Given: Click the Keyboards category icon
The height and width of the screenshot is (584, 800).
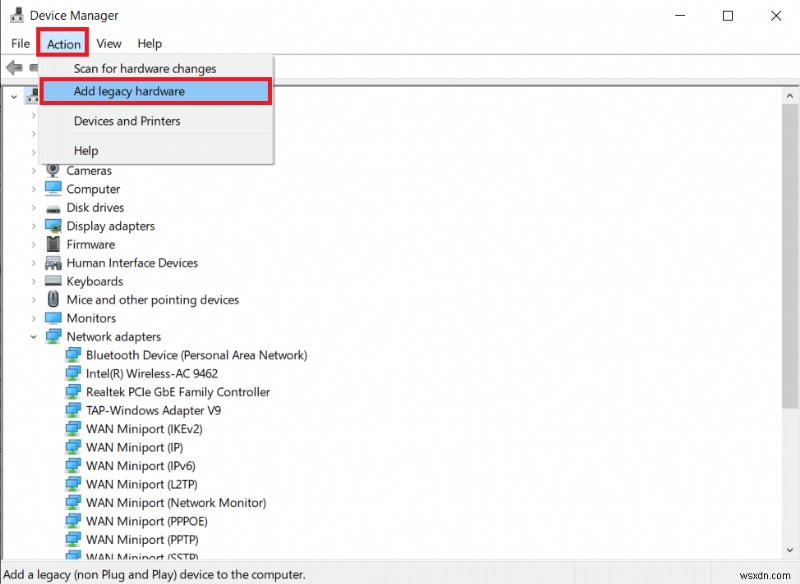Looking at the screenshot, I should [x=51, y=281].
